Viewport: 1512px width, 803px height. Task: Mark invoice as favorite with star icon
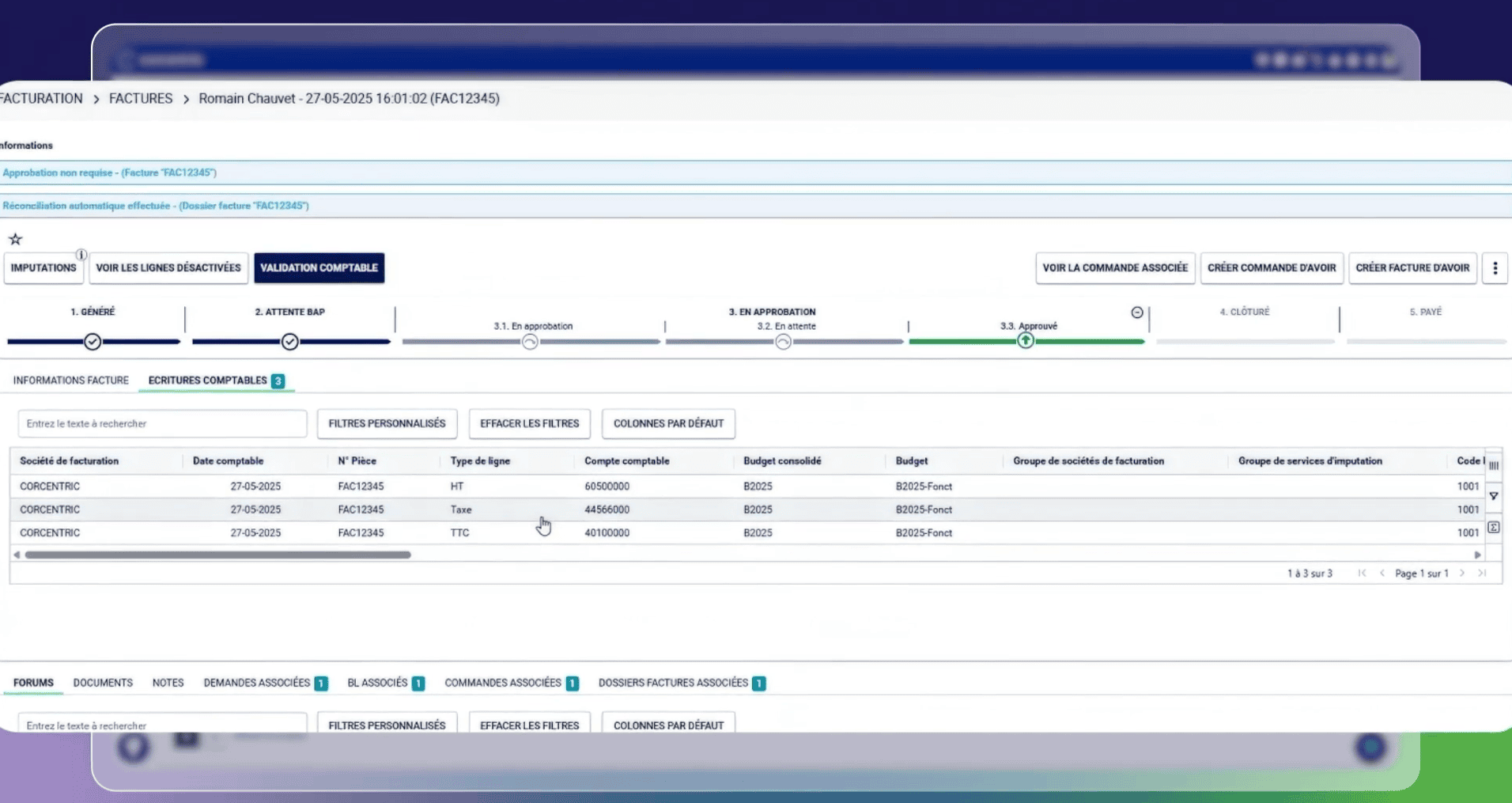coord(15,239)
